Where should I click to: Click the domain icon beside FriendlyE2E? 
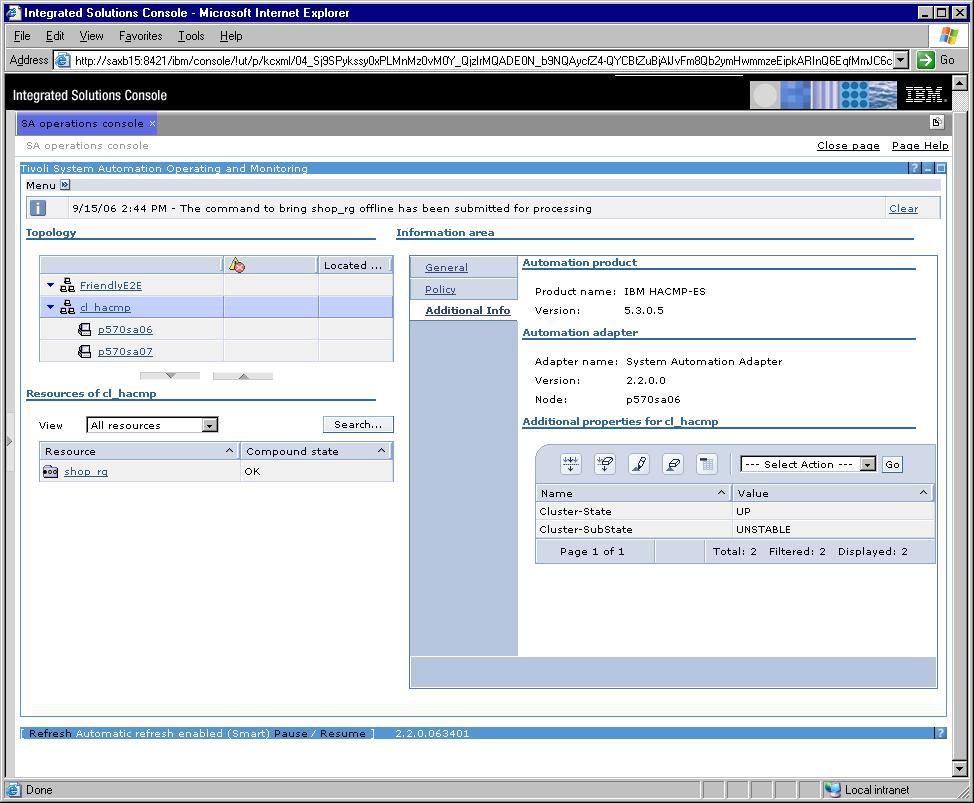tap(67, 285)
